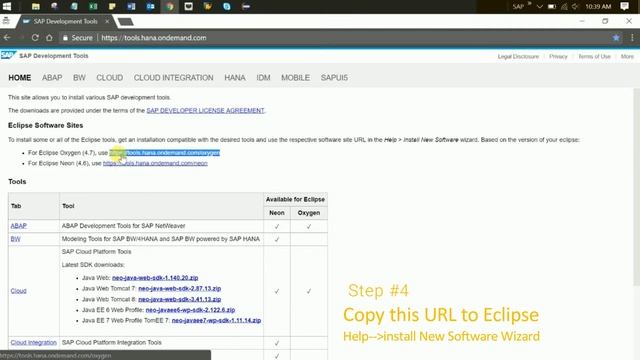Download neo-java-web-sdk-3.41.13.zip
Image resolution: width=640 pixels, height=360 pixels.
point(180,299)
